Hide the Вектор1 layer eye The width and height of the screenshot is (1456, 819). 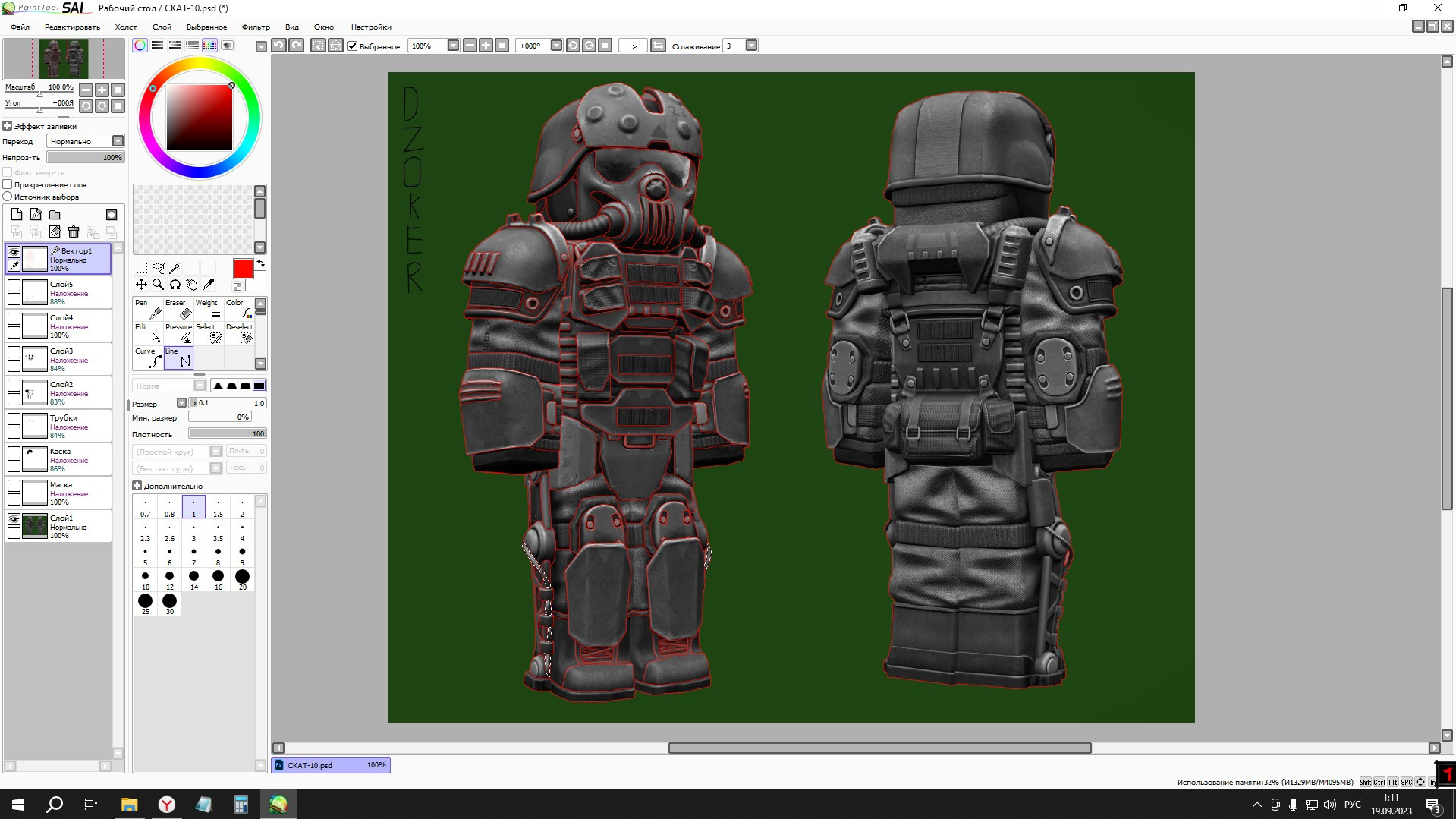(x=14, y=252)
